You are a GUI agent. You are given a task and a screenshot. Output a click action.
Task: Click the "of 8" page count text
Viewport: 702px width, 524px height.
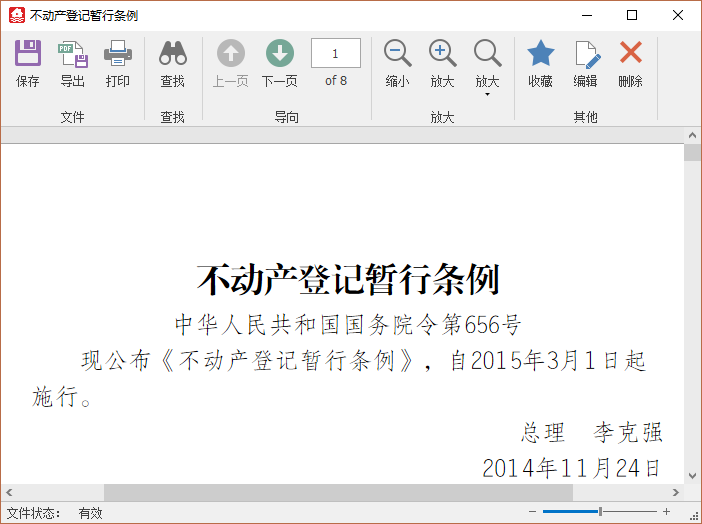[x=336, y=81]
